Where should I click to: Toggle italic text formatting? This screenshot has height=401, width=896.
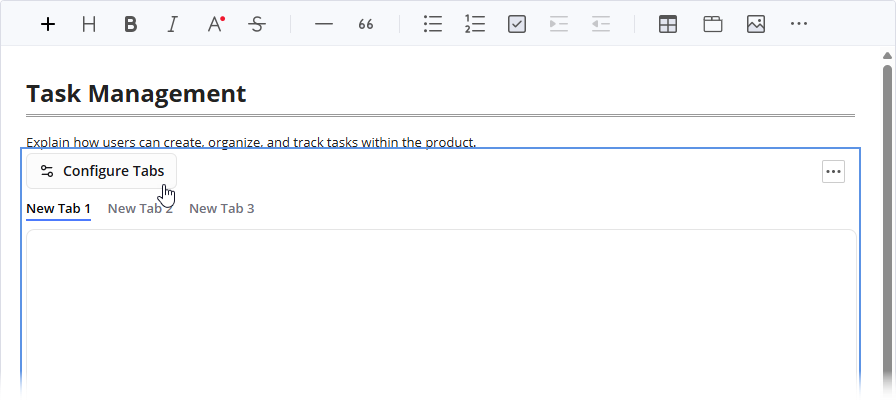coord(172,24)
